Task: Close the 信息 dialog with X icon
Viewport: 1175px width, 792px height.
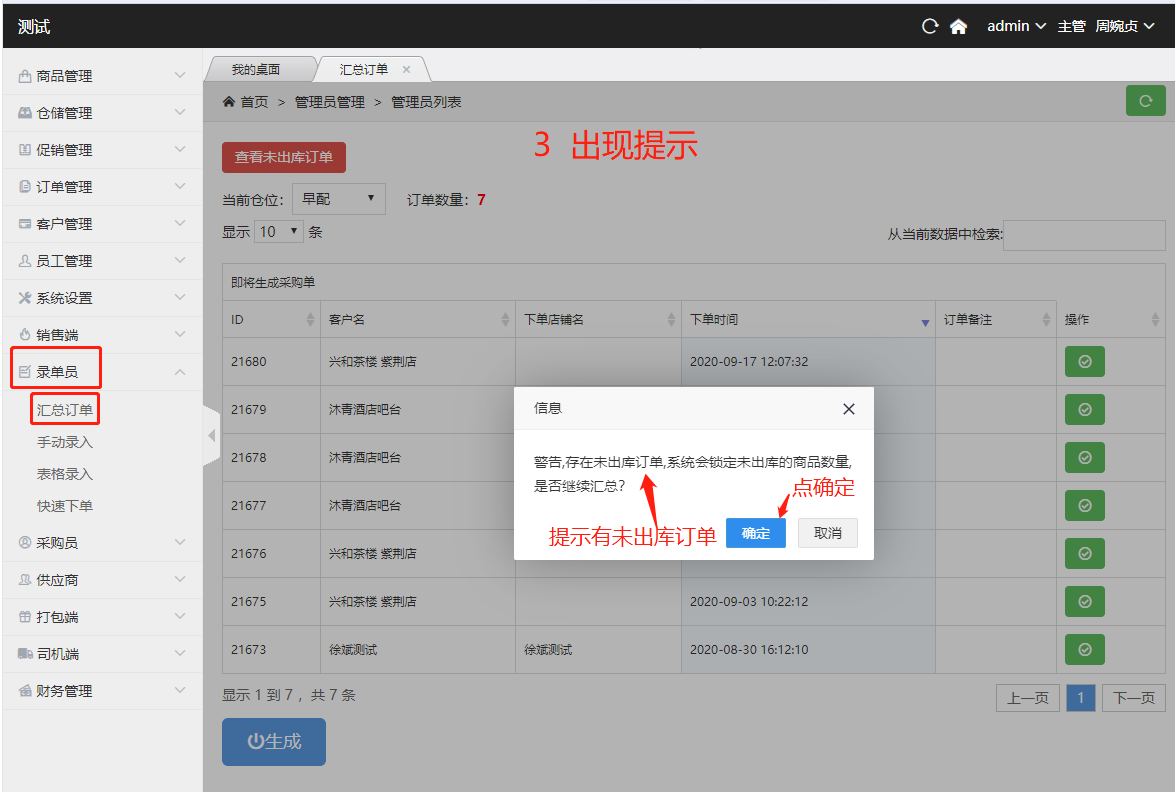Action: coord(848,409)
